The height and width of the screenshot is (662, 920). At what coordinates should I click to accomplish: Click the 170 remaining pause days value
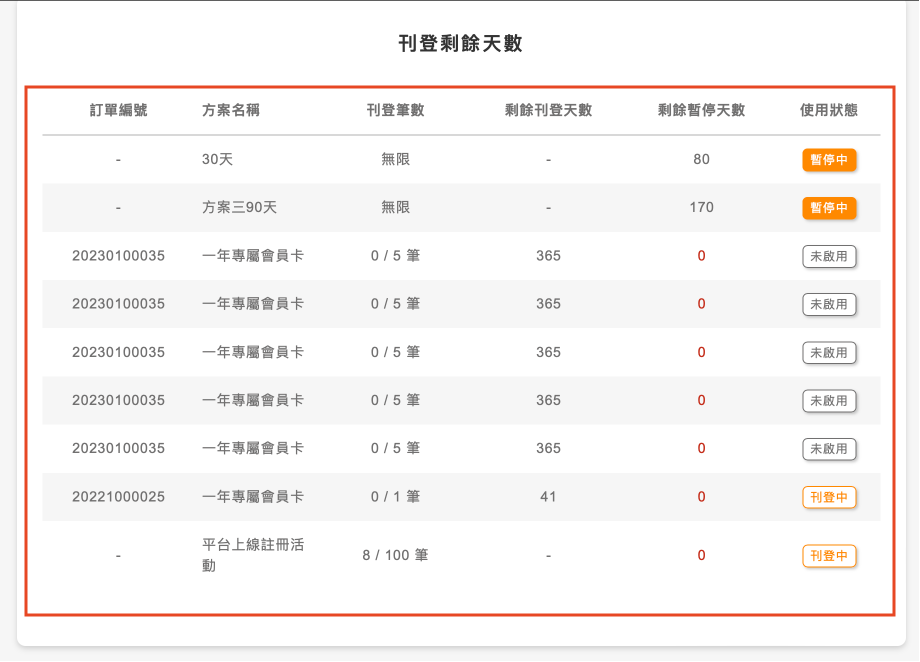(701, 208)
